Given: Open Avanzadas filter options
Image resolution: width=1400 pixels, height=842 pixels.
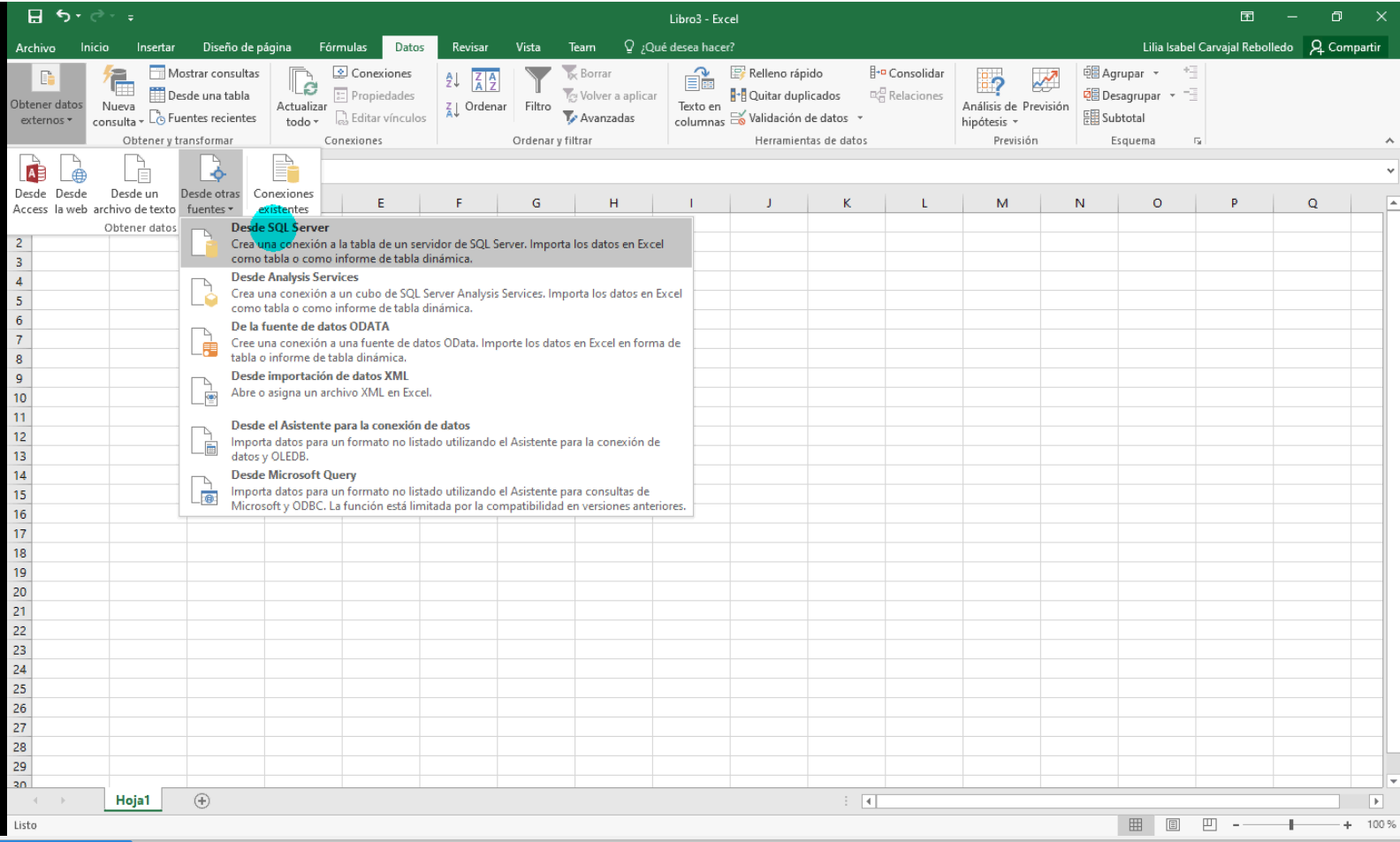Looking at the screenshot, I should pos(598,118).
